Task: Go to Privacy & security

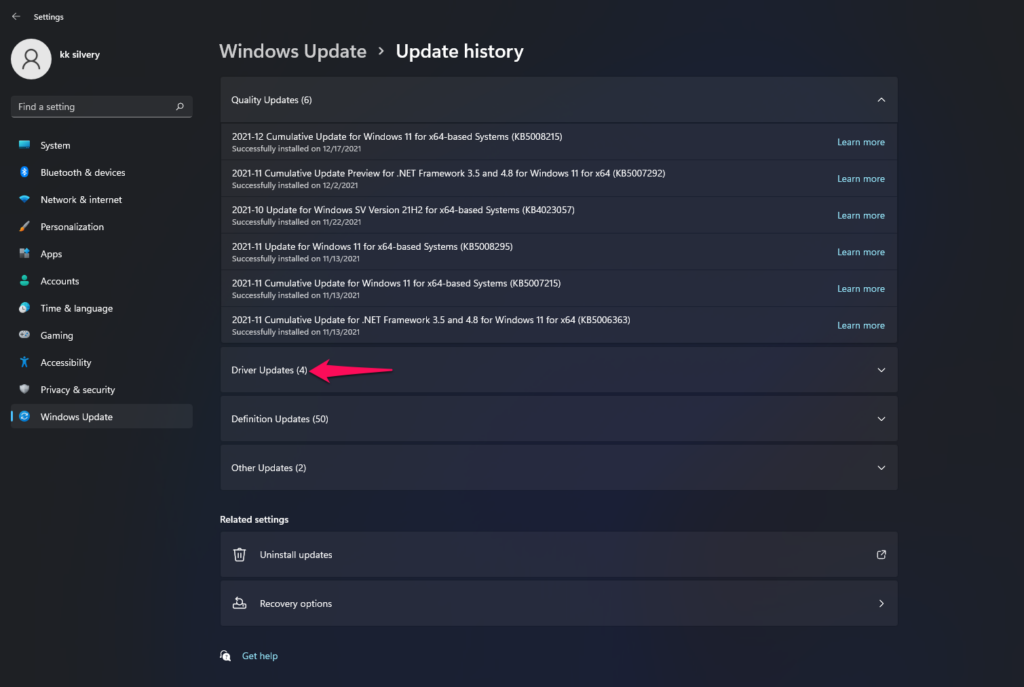Action: [x=101, y=389]
